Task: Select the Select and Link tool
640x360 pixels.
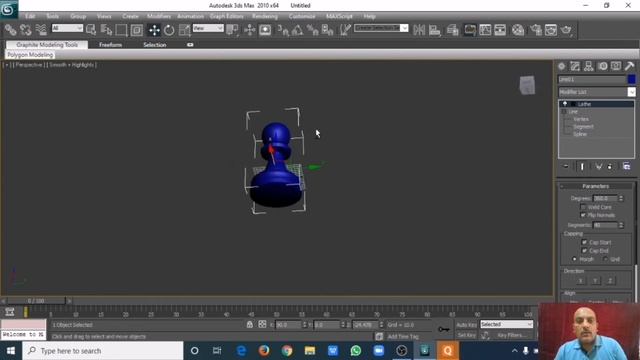Action: point(11,30)
